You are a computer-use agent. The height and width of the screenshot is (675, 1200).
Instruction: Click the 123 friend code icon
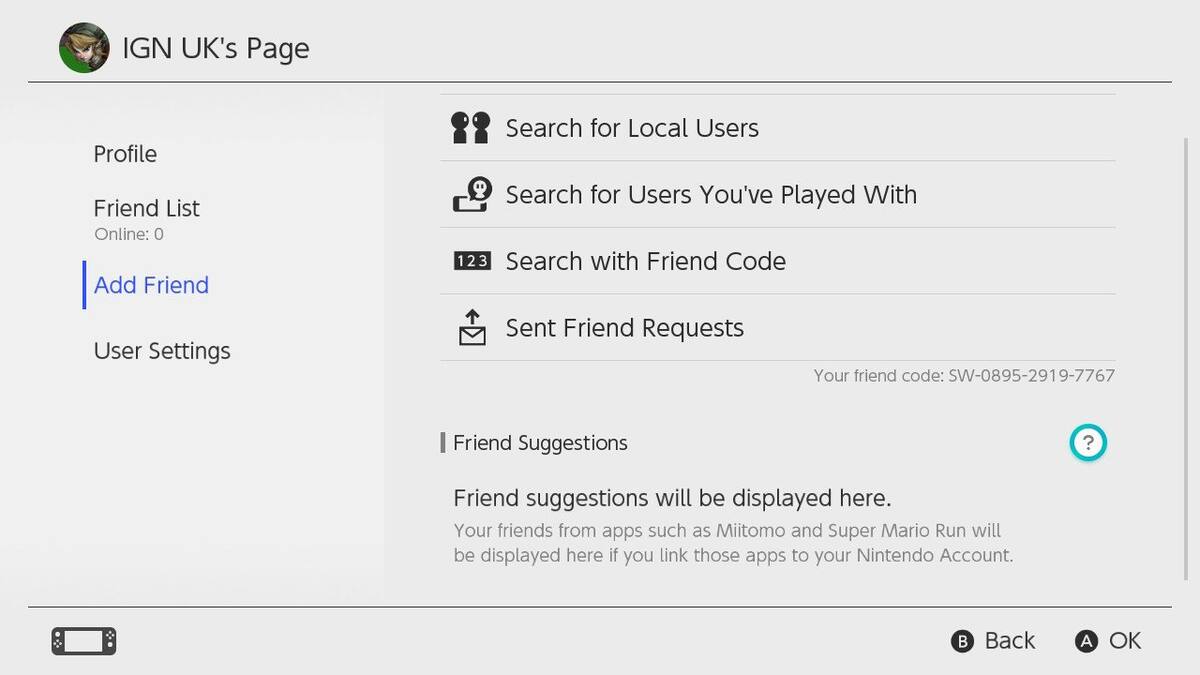tap(472, 261)
